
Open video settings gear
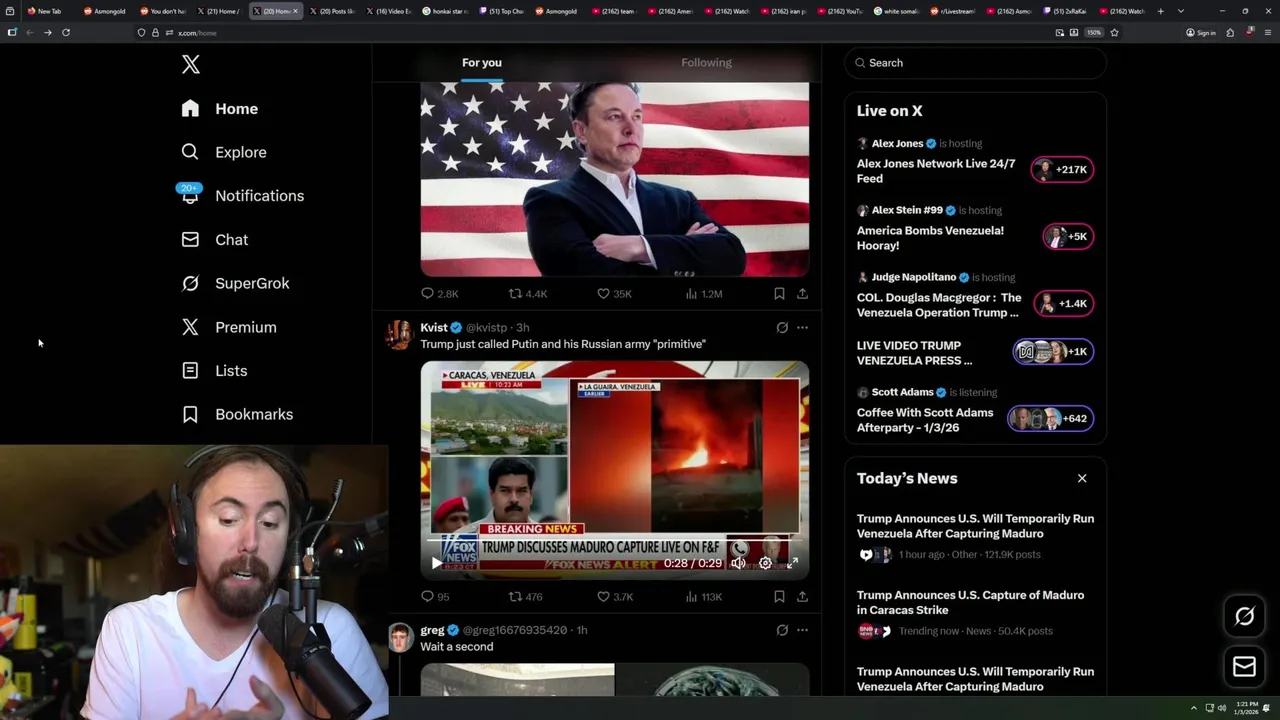(x=765, y=563)
